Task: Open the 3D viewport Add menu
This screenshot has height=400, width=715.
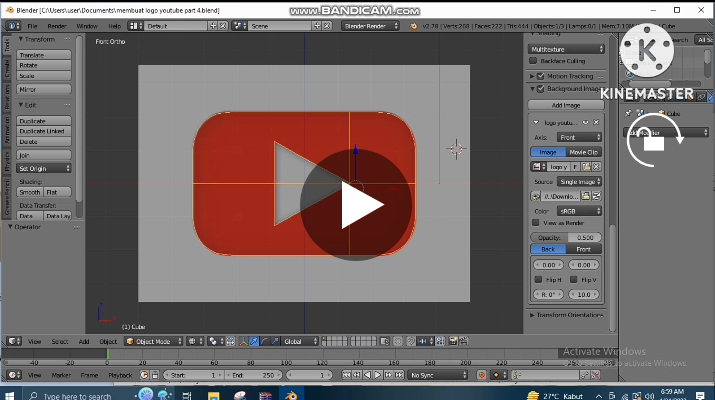Action: pyautogui.click(x=84, y=342)
